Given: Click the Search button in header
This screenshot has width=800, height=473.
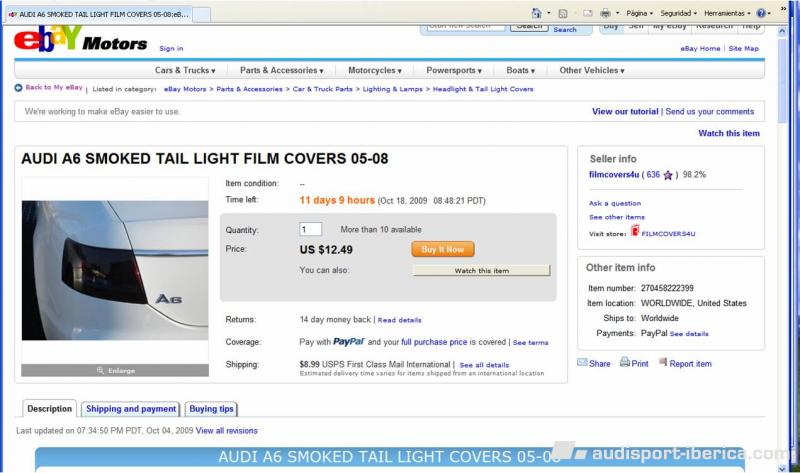Looking at the screenshot, I should [x=529, y=27].
